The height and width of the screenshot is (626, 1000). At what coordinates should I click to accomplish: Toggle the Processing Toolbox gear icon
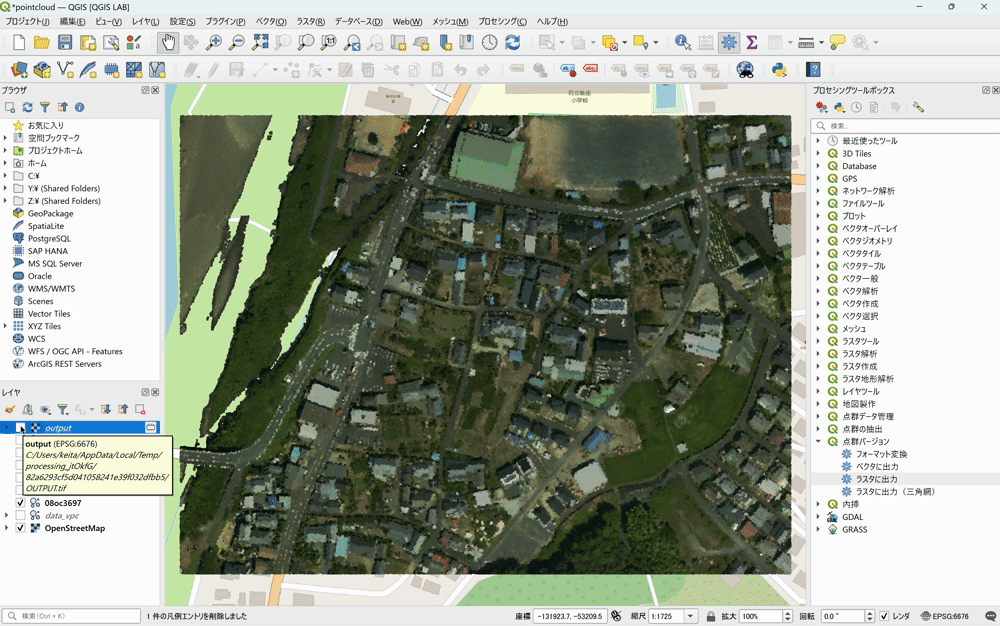(729, 43)
